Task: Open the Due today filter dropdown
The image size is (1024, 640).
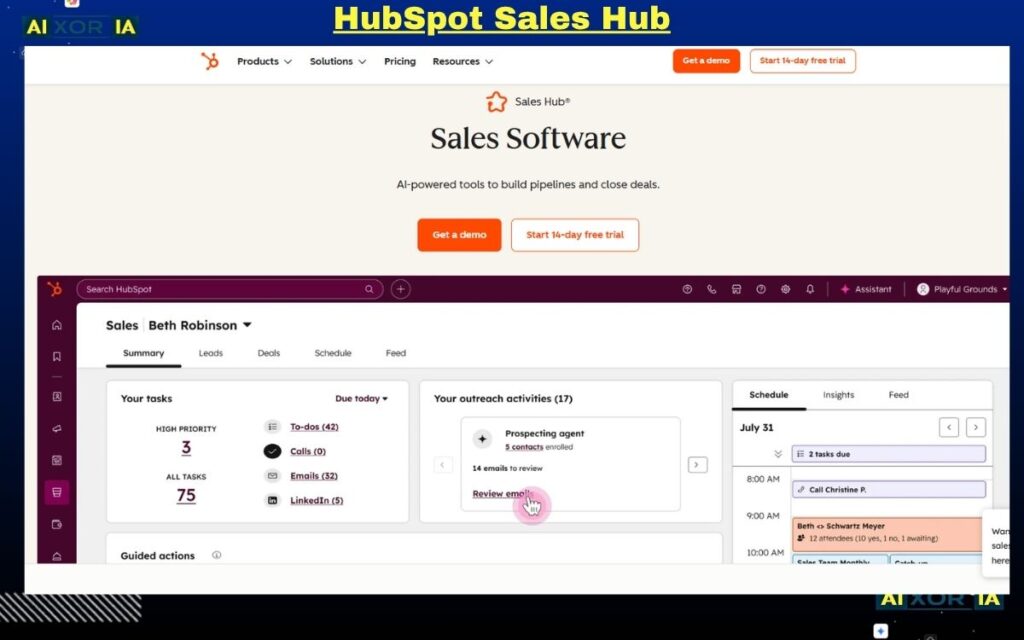Action: 361,398
